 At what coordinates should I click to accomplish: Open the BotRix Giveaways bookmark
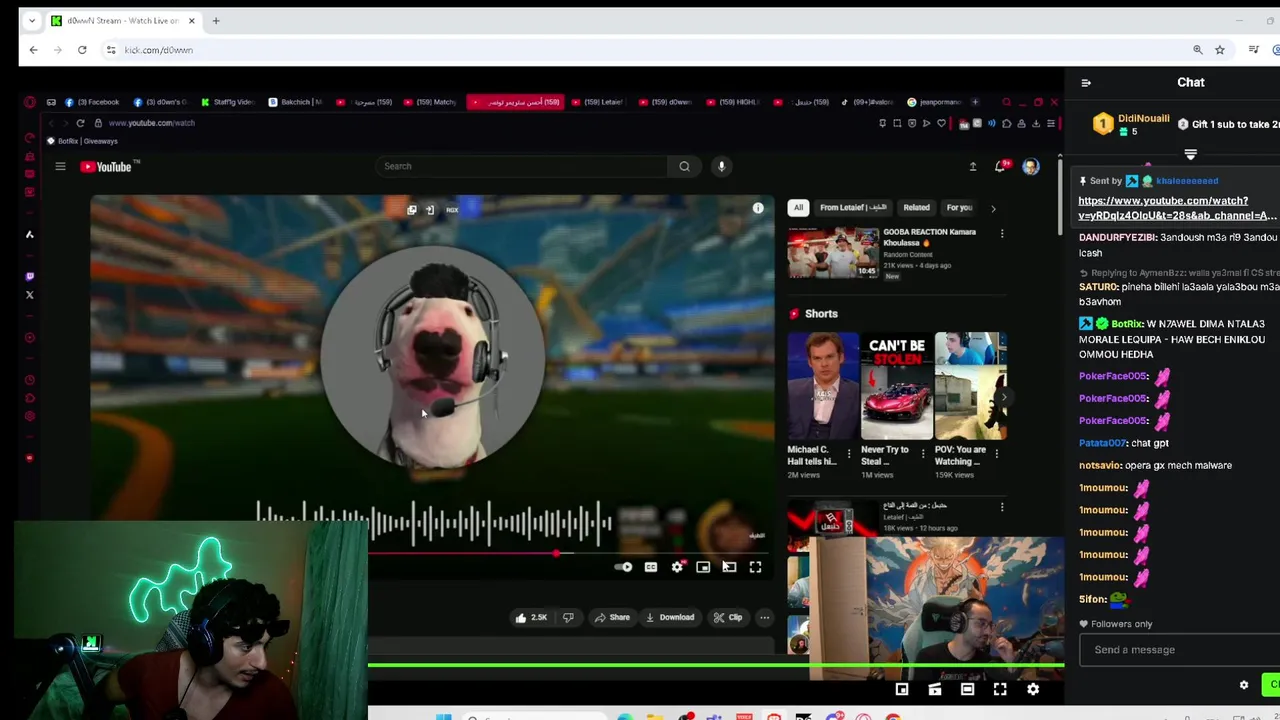coord(81,141)
